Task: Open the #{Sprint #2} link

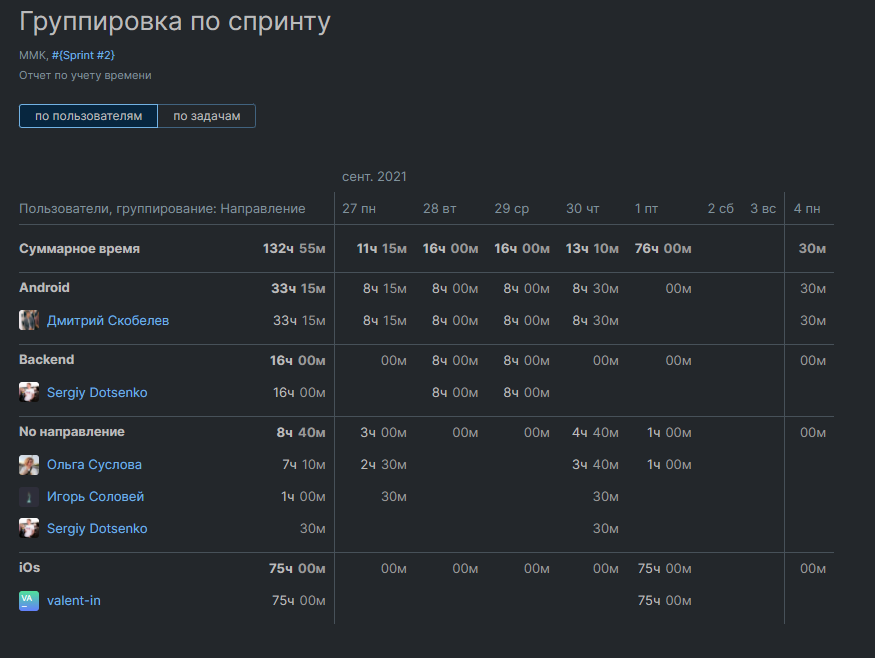Action: [x=90, y=55]
